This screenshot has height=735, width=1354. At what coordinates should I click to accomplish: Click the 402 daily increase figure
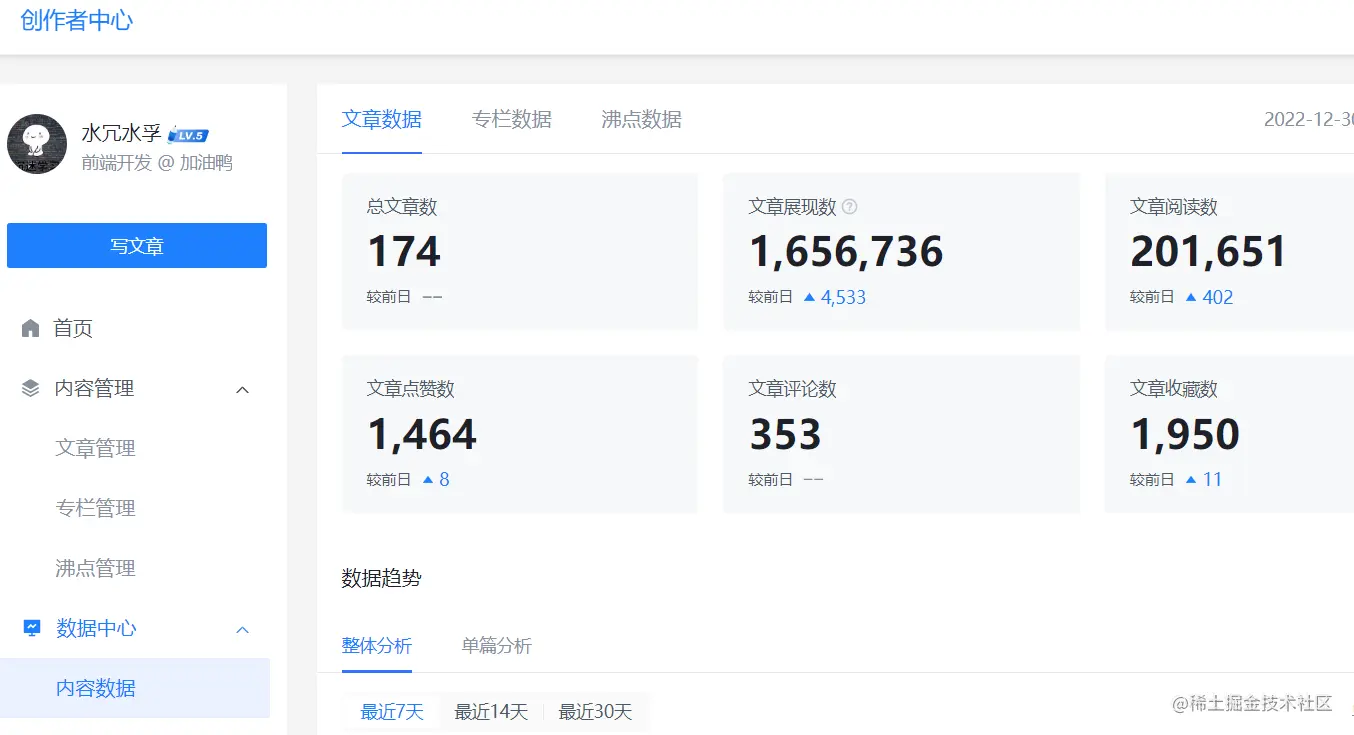1218,297
